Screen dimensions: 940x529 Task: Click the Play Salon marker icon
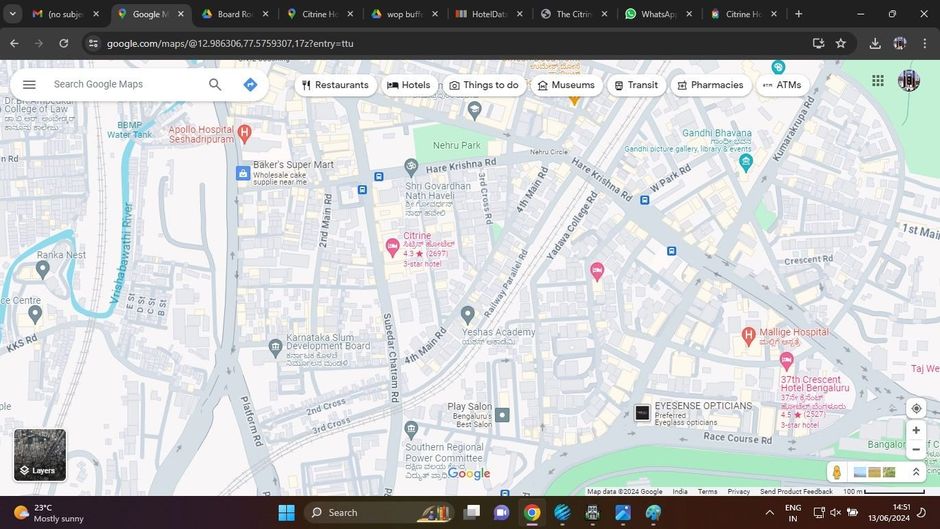coord(502,414)
